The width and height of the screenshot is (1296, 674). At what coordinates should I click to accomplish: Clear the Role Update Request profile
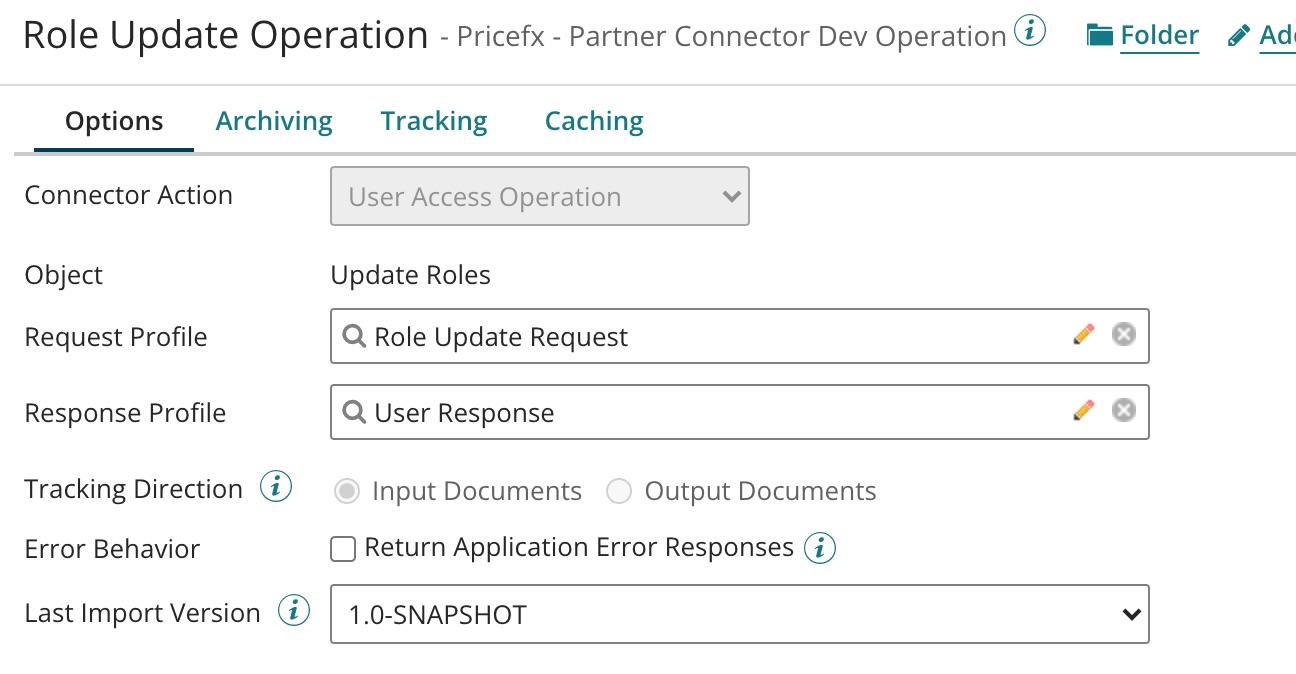coord(1124,334)
